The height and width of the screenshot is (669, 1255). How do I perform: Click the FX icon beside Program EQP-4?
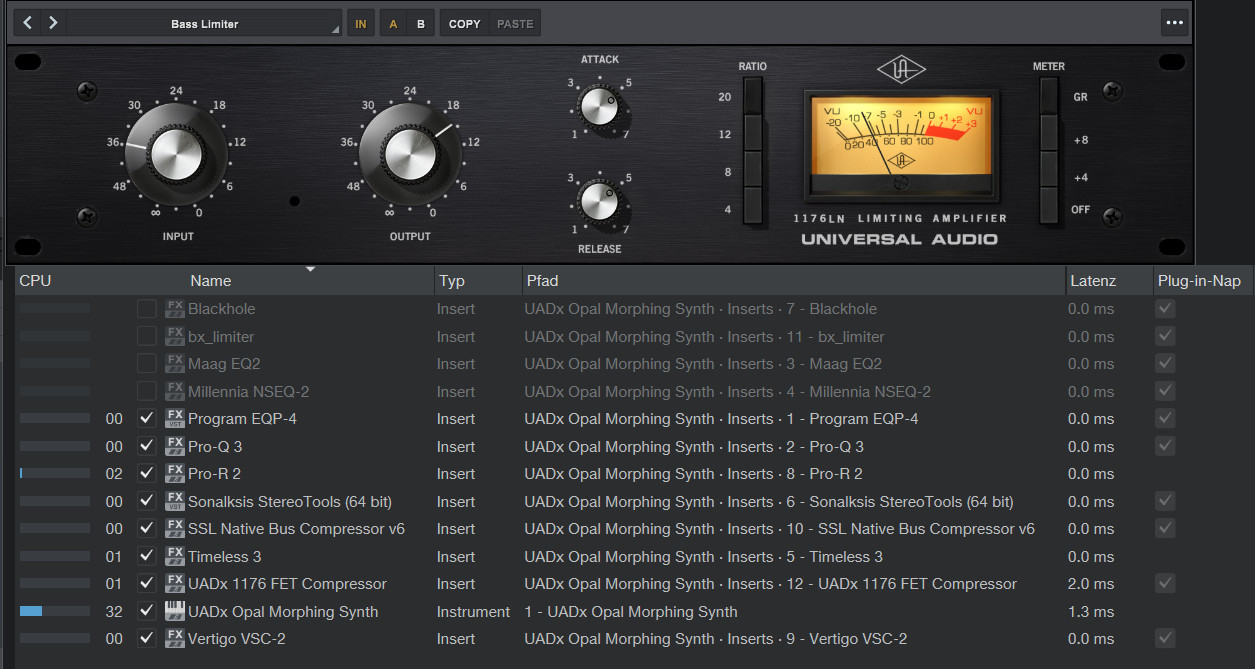(x=175, y=419)
